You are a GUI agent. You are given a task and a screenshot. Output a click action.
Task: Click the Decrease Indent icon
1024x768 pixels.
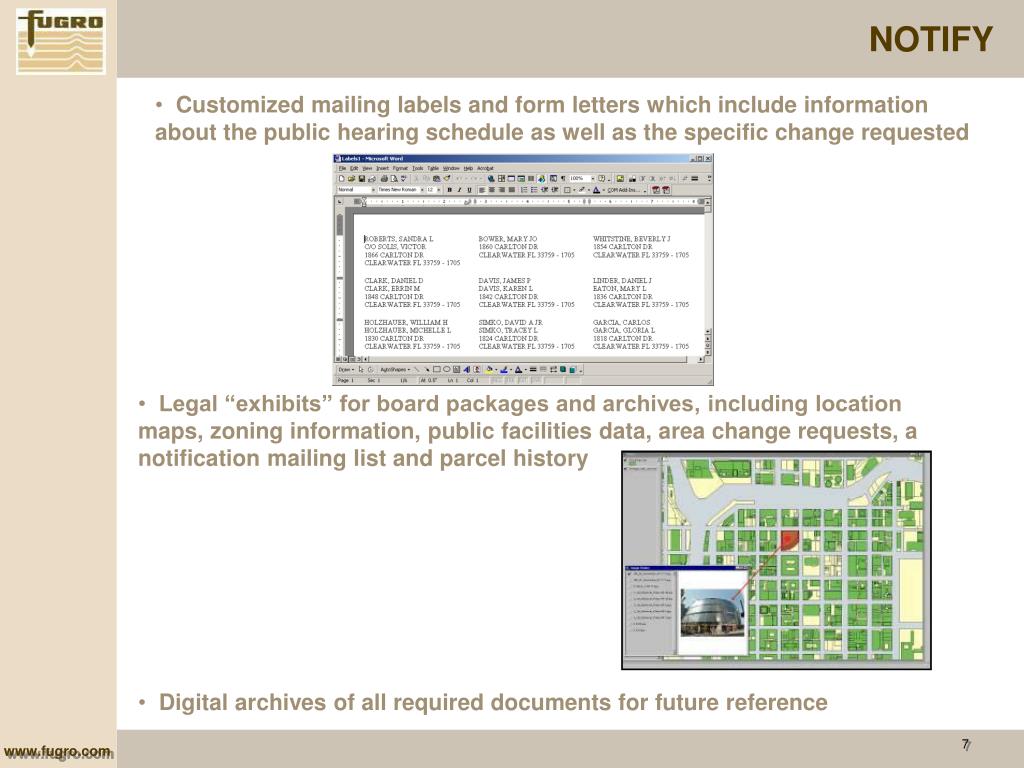coord(544,189)
